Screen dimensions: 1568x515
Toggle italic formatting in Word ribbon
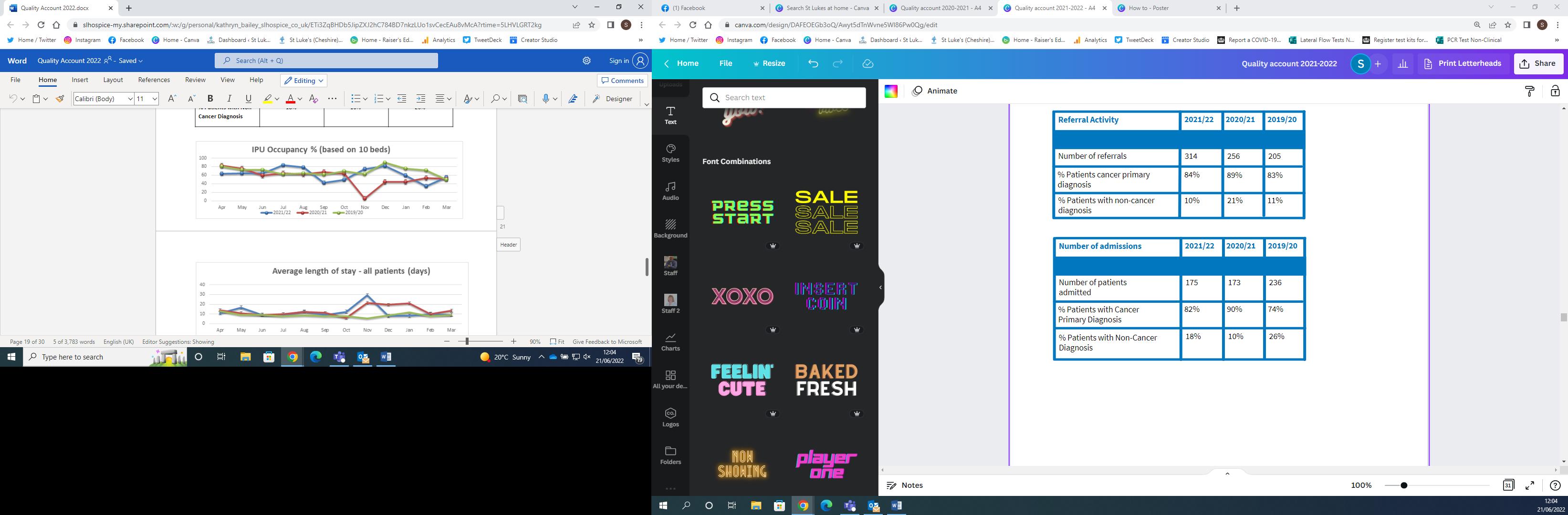[x=229, y=99]
